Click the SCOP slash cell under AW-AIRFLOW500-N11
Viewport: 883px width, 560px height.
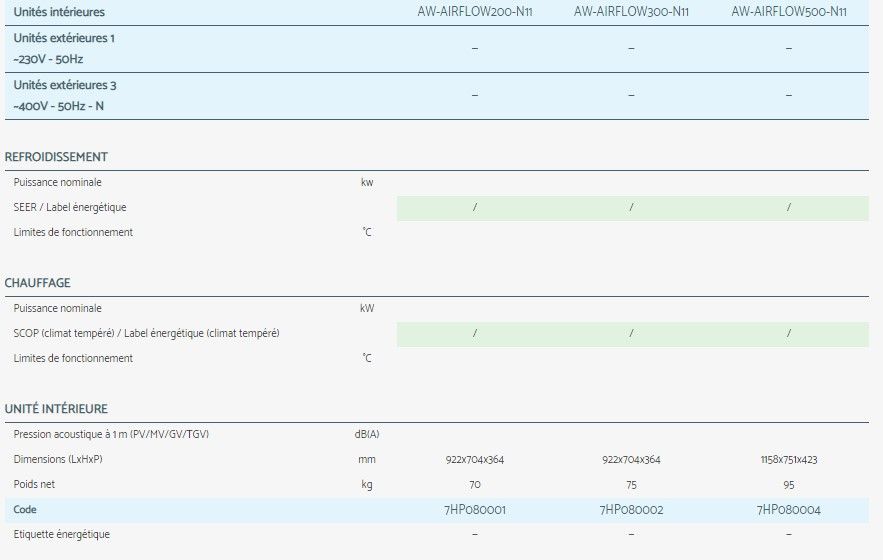click(x=789, y=334)
